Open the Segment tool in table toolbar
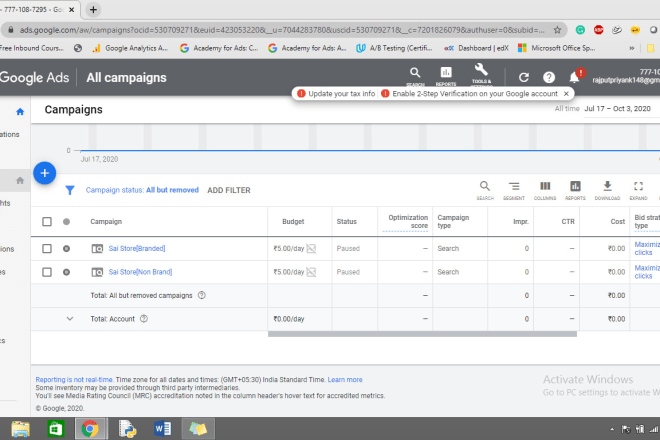 coord(514,190)
